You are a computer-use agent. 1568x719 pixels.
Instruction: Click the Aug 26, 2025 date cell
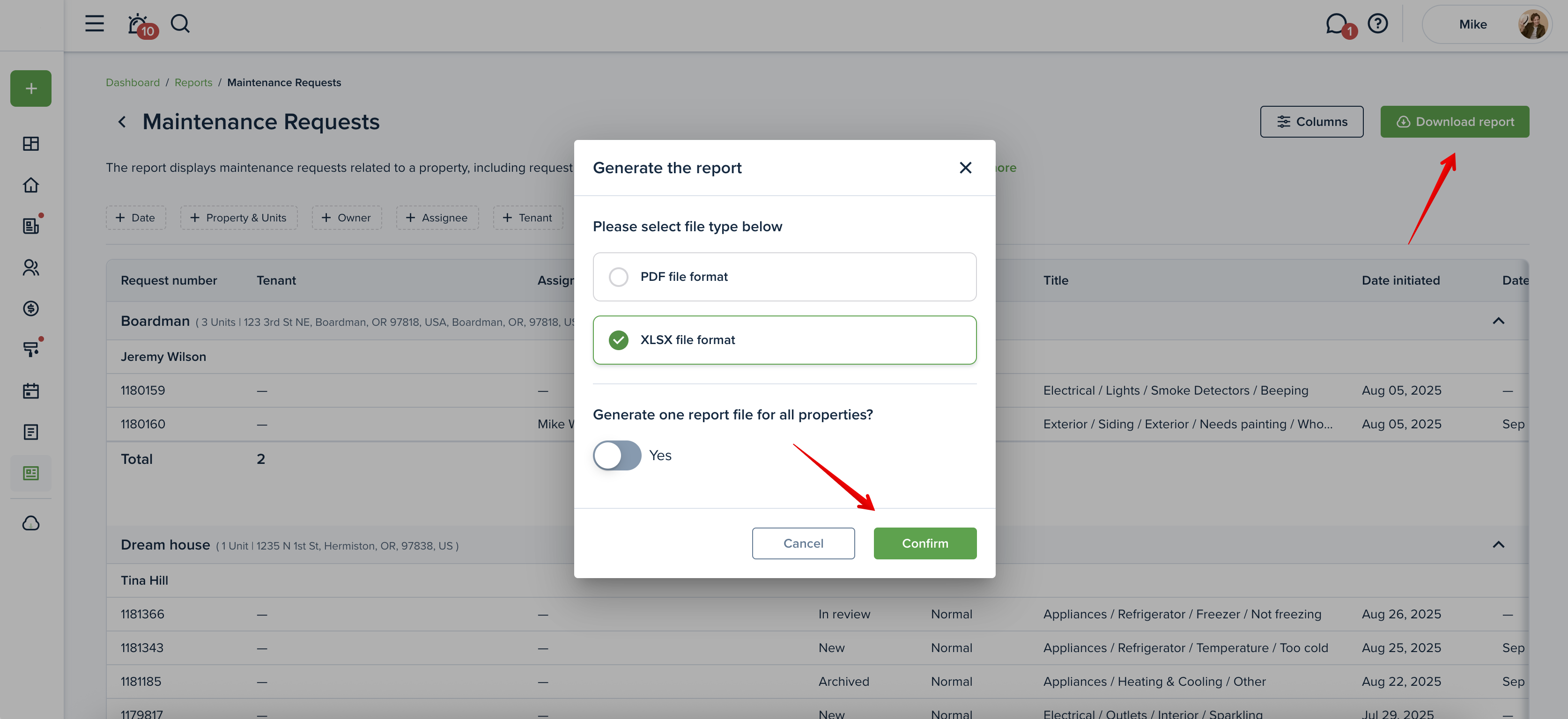coord(1401,614)
